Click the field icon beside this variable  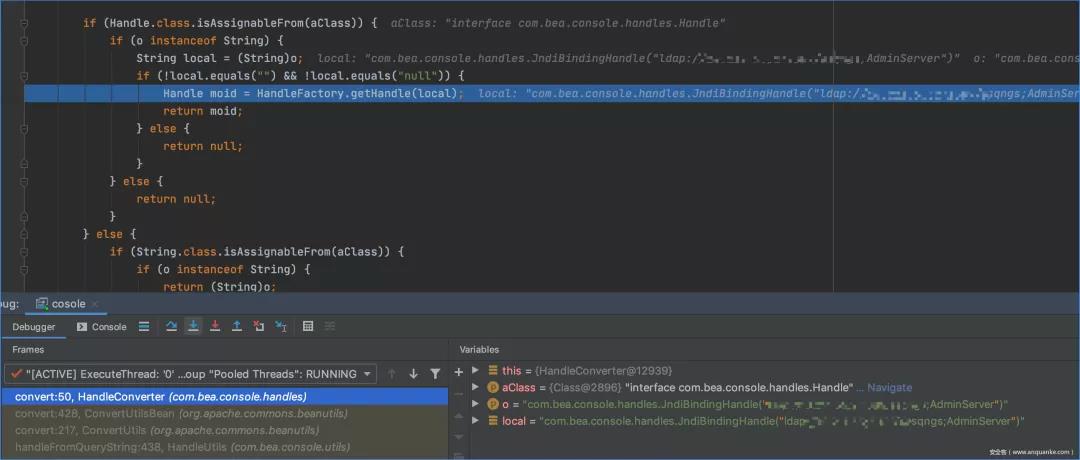click(493, 370)
